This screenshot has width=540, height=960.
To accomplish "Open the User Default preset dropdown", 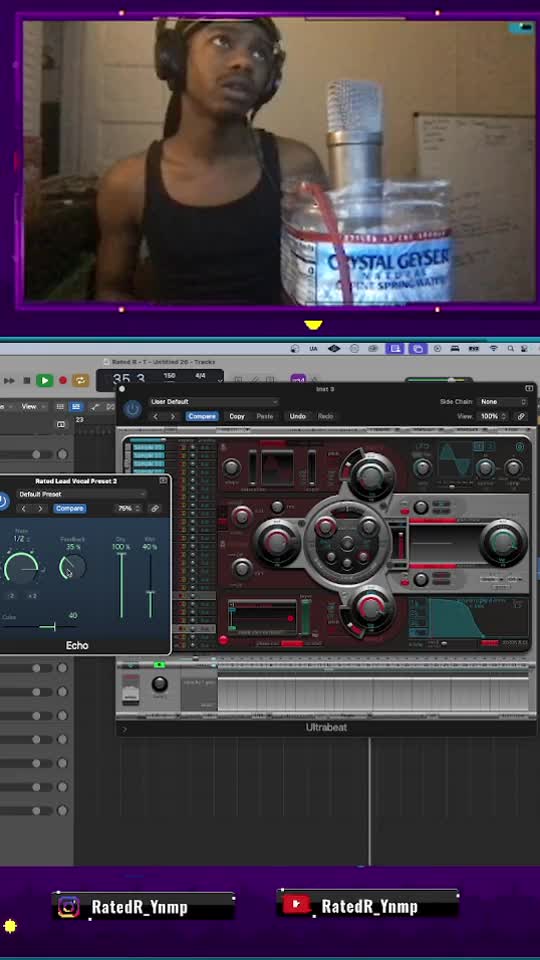I will [213, 402].
